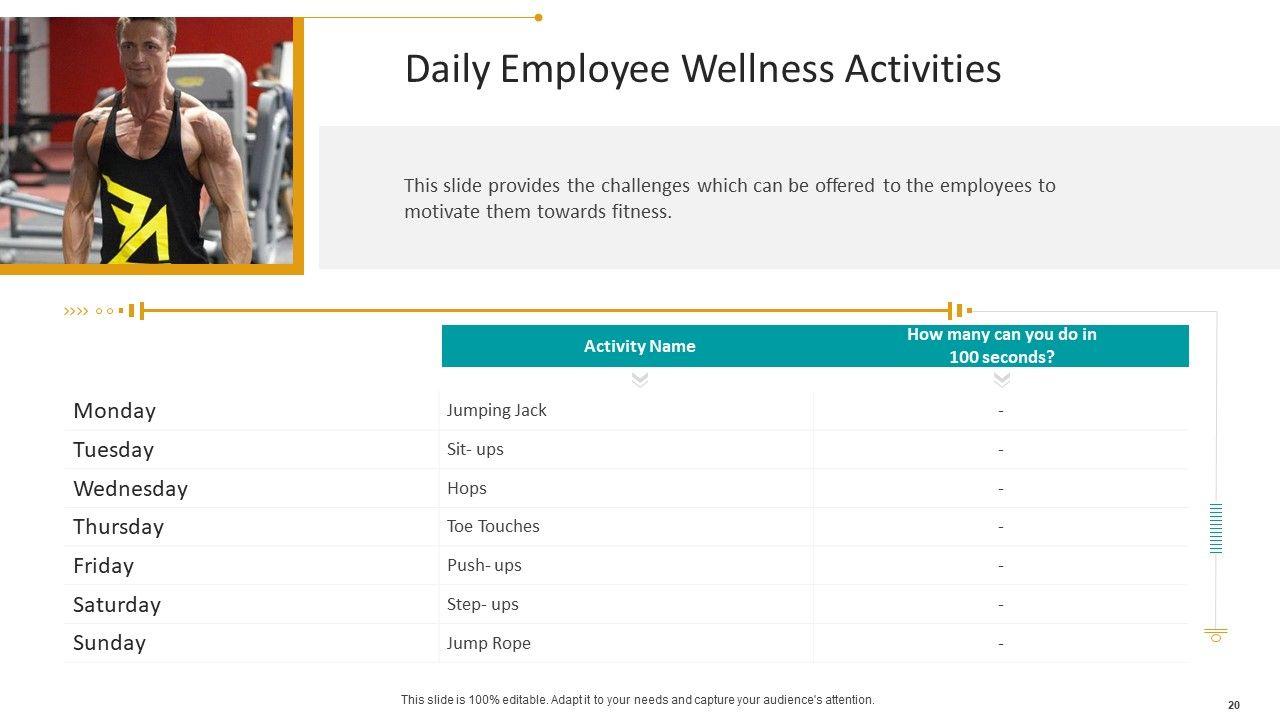This screenshot has width=1280, height=720.
Task: Click the orange dot ending the top line
Action: coord(538,17)
